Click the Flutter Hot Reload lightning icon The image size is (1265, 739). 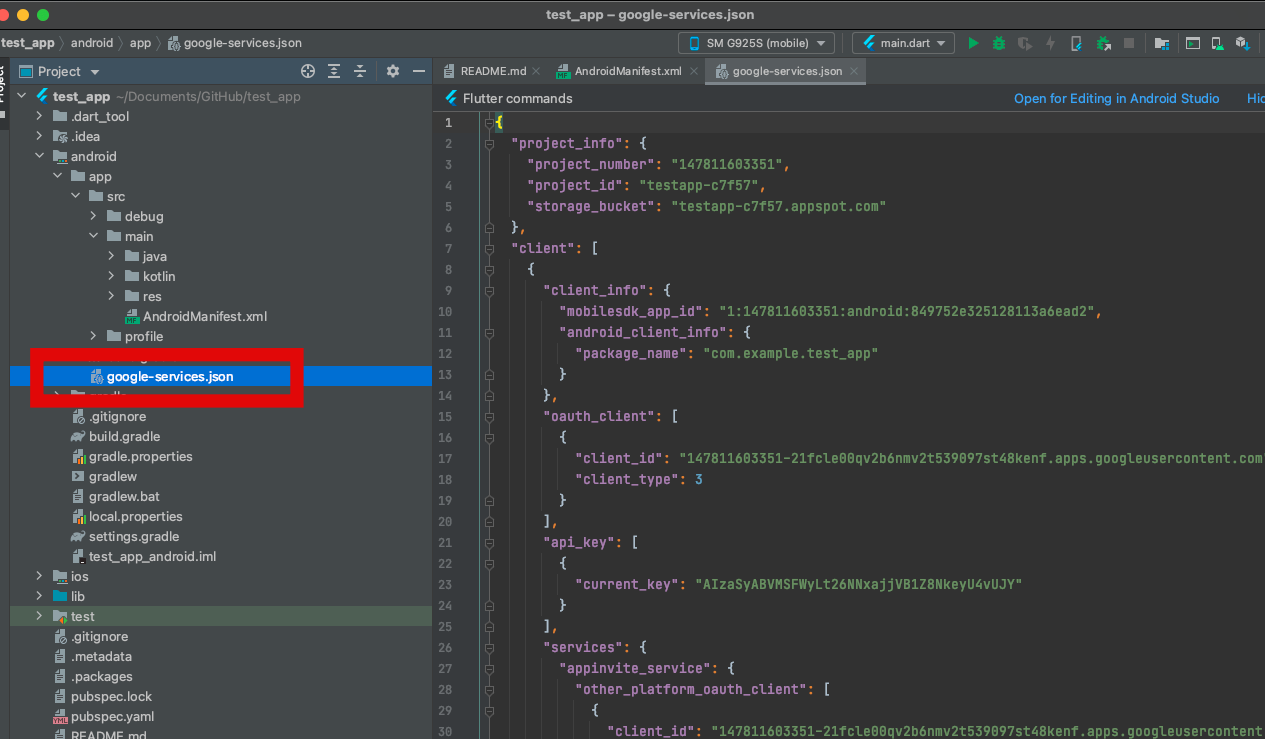(x=1050, y=43)
